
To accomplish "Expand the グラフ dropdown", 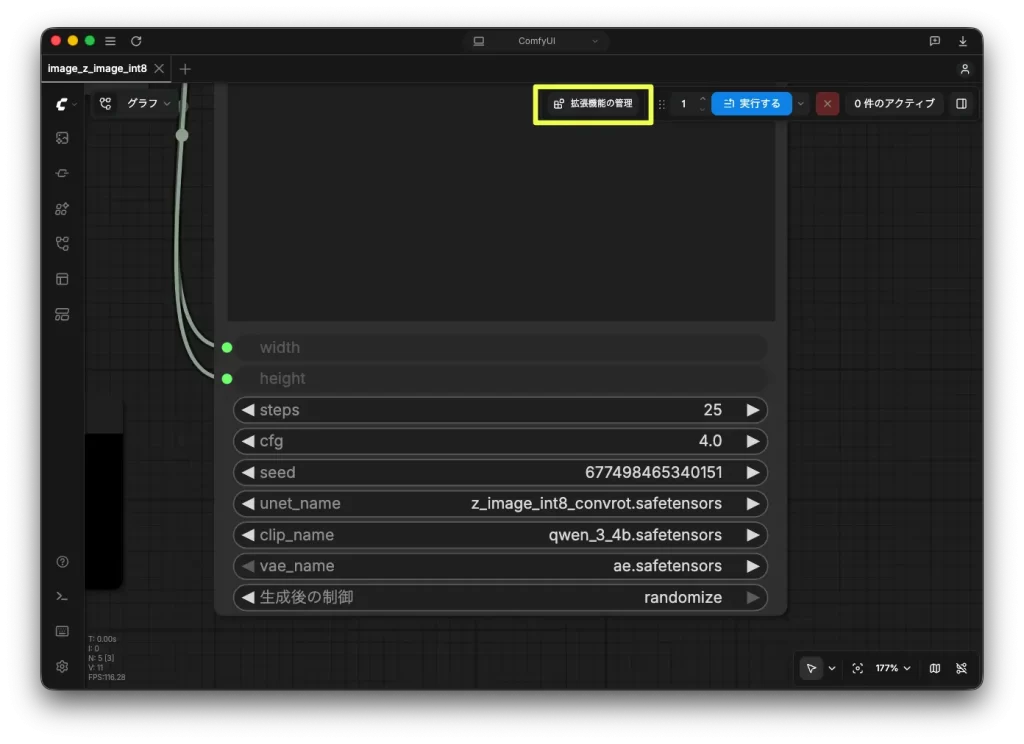I will point(148,103).
